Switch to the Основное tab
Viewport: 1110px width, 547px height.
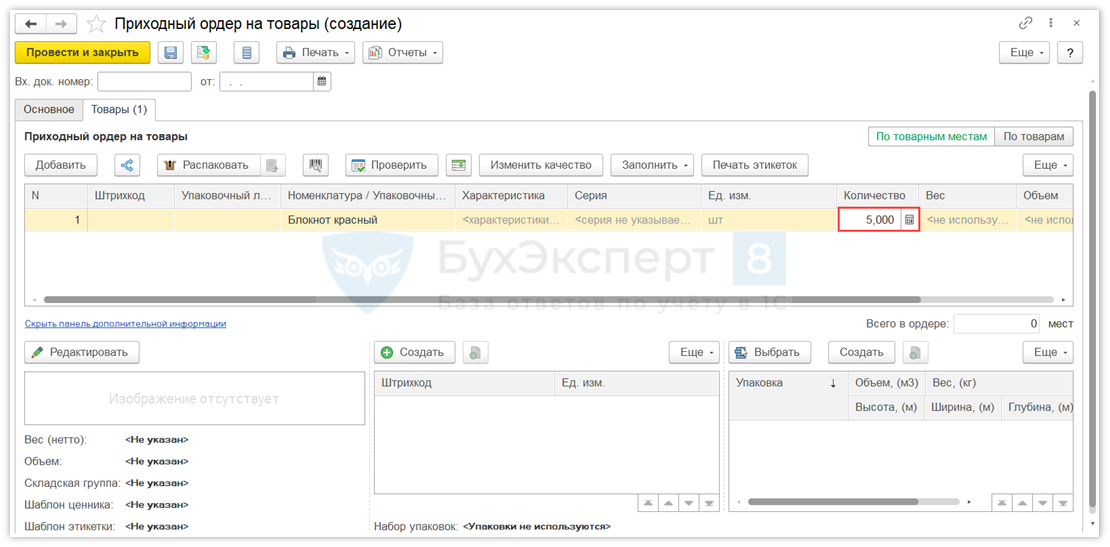[x=49, y=110]
